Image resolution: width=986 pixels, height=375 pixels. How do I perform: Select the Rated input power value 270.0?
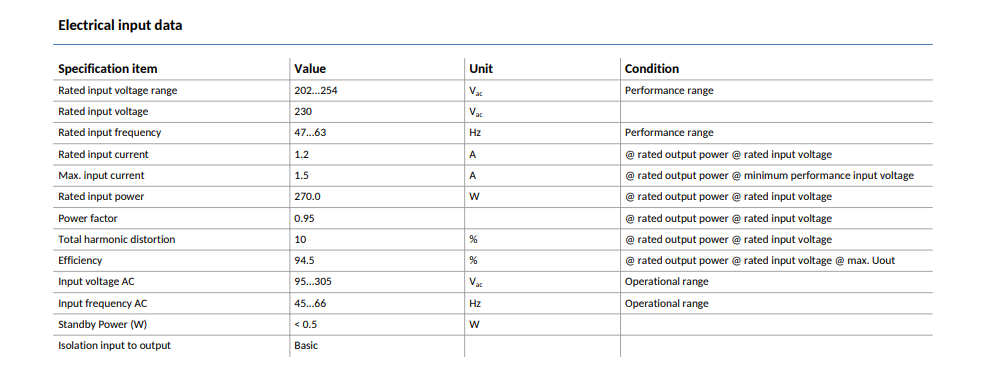click(x=307, y=197)
